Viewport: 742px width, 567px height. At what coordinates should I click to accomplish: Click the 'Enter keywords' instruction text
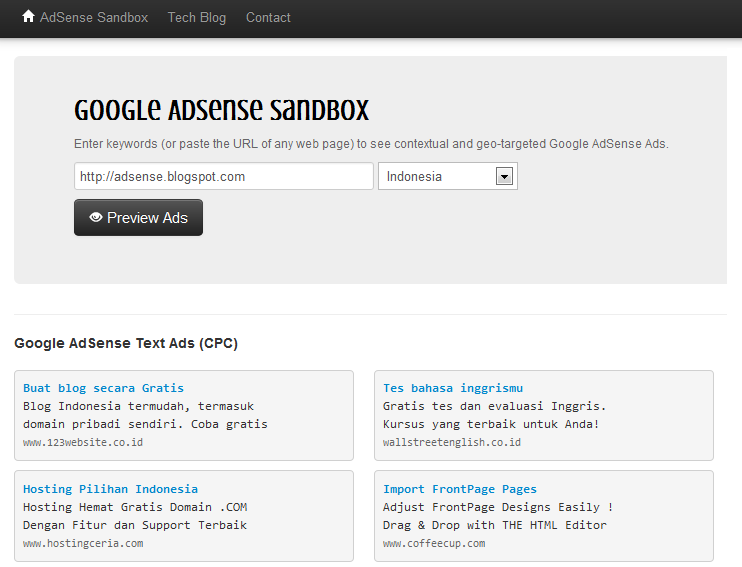(x=371, y=144)
